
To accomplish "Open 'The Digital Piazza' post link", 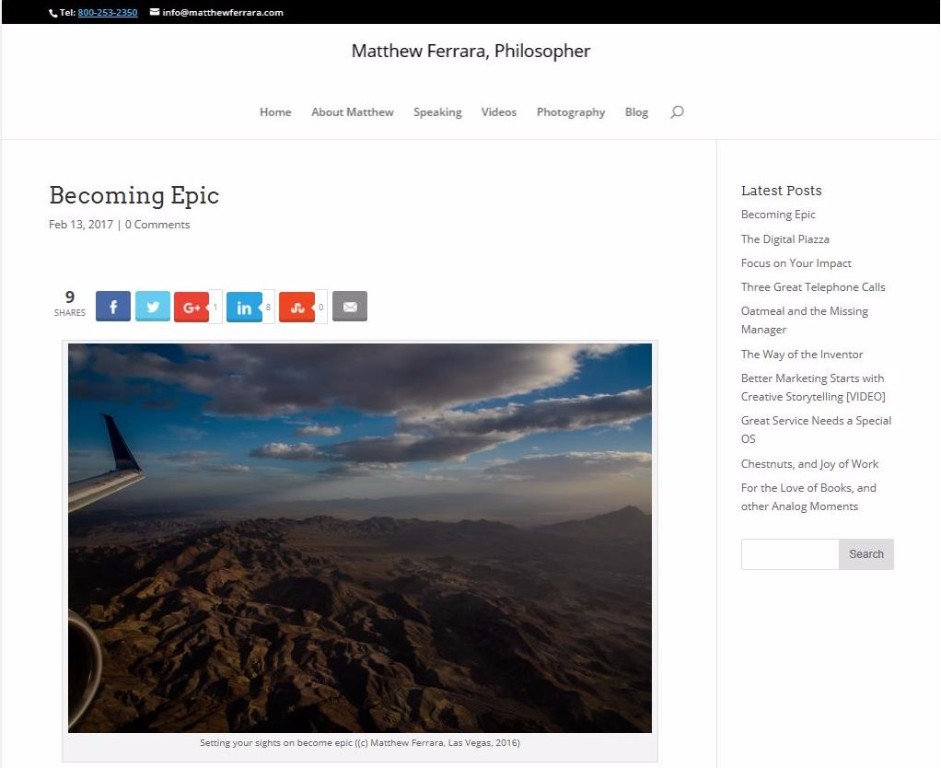I will pos(784,239).
